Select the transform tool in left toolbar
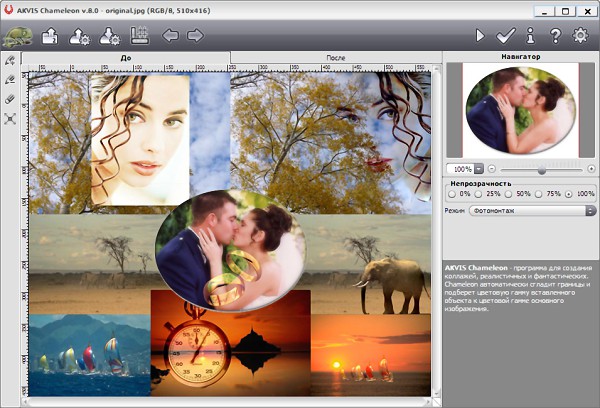The image size is (600, 408). 10,118
